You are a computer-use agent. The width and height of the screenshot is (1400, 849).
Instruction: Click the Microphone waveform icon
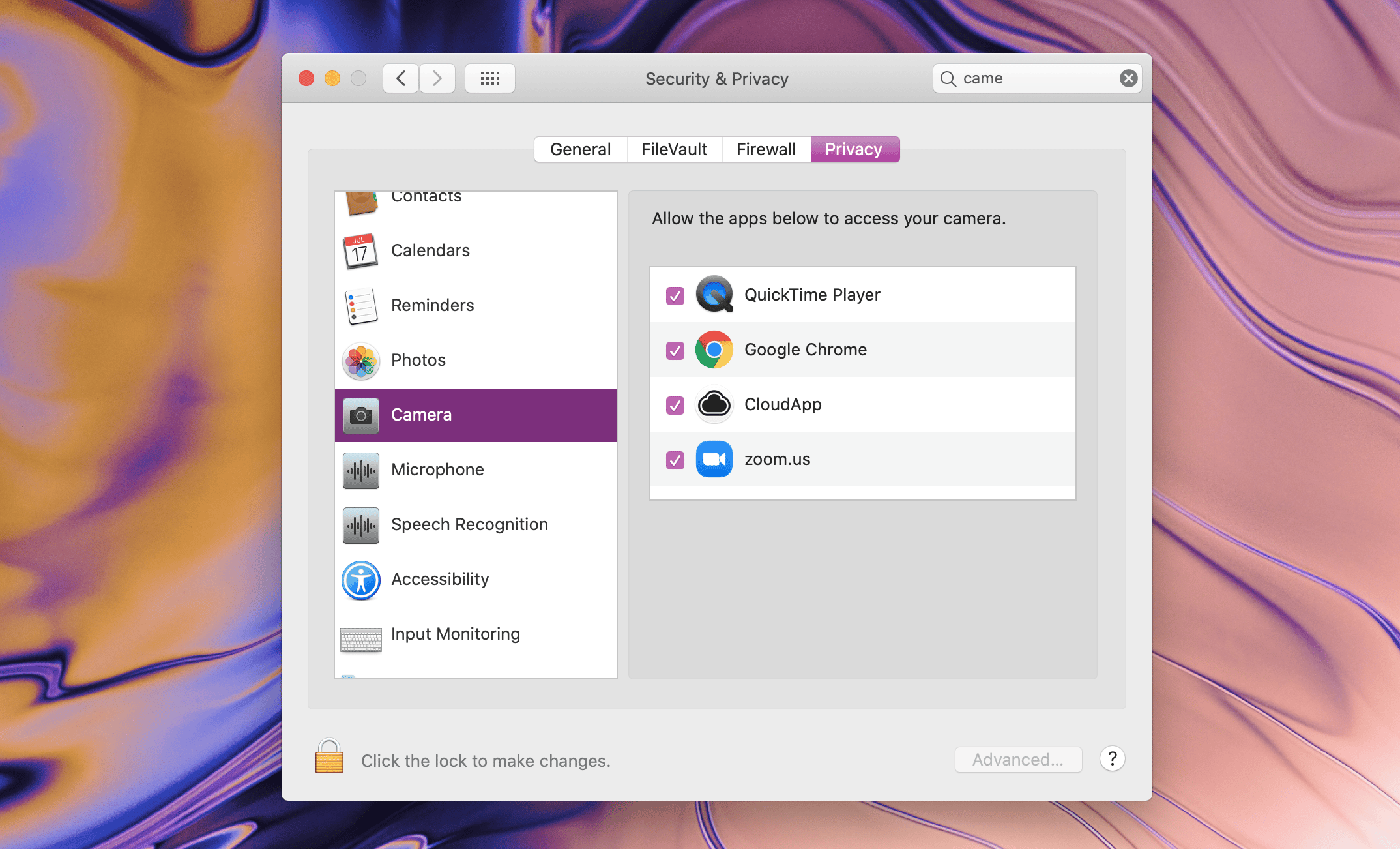(x=360, y=470)
